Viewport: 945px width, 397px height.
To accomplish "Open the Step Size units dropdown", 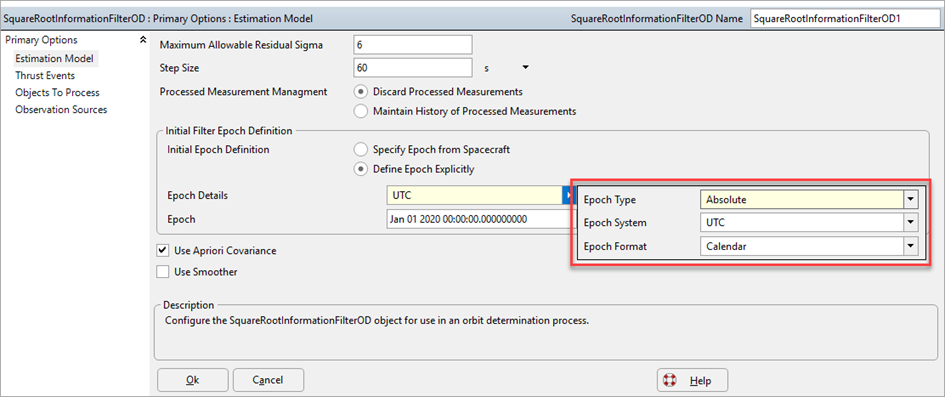I will [525, 67].
